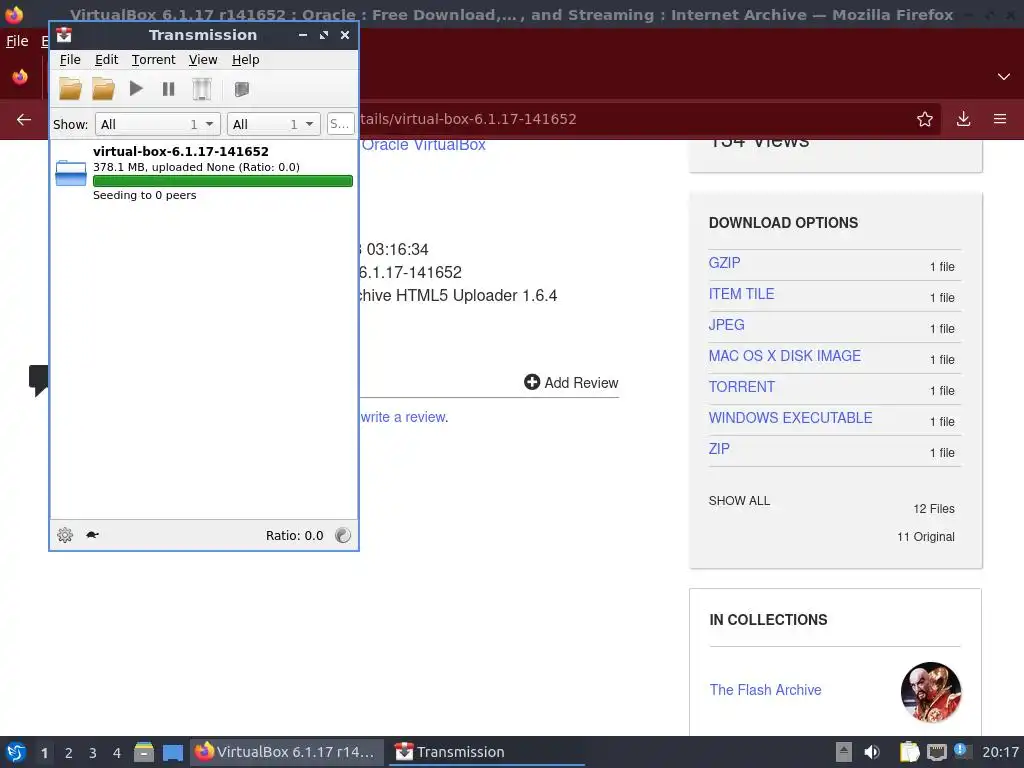
Task: Switch to workspace 3 in taskbar
Action: 93,753
